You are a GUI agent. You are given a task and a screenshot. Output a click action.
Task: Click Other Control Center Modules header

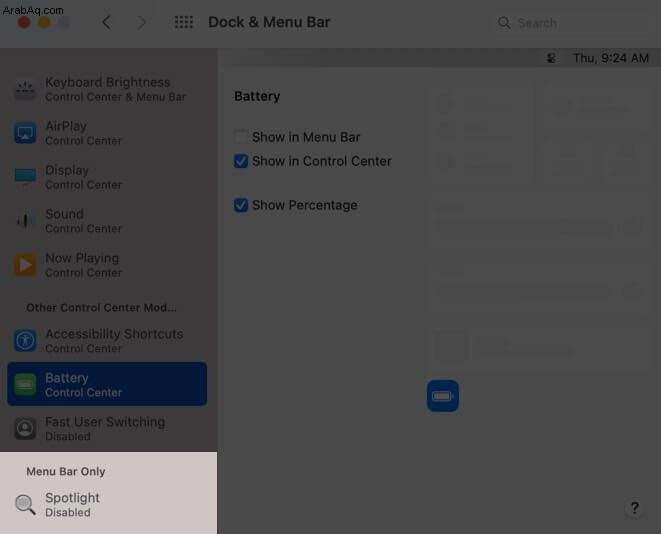[x=101, y=308]
